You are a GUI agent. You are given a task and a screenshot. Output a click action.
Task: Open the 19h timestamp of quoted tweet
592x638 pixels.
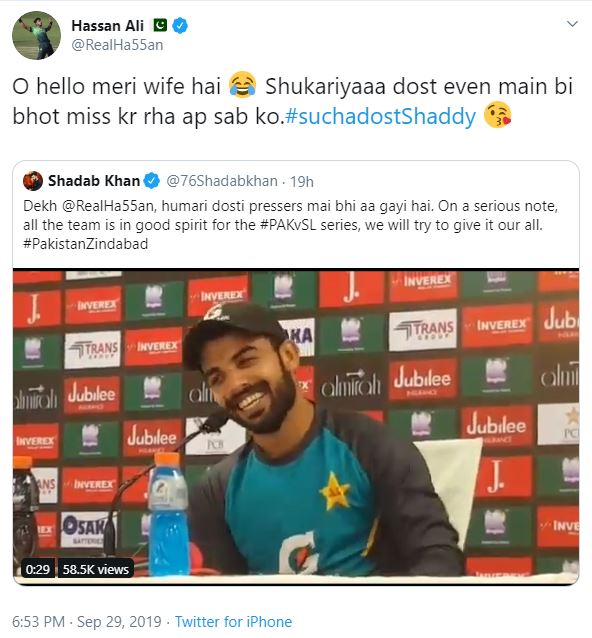[x=301, y=181]
